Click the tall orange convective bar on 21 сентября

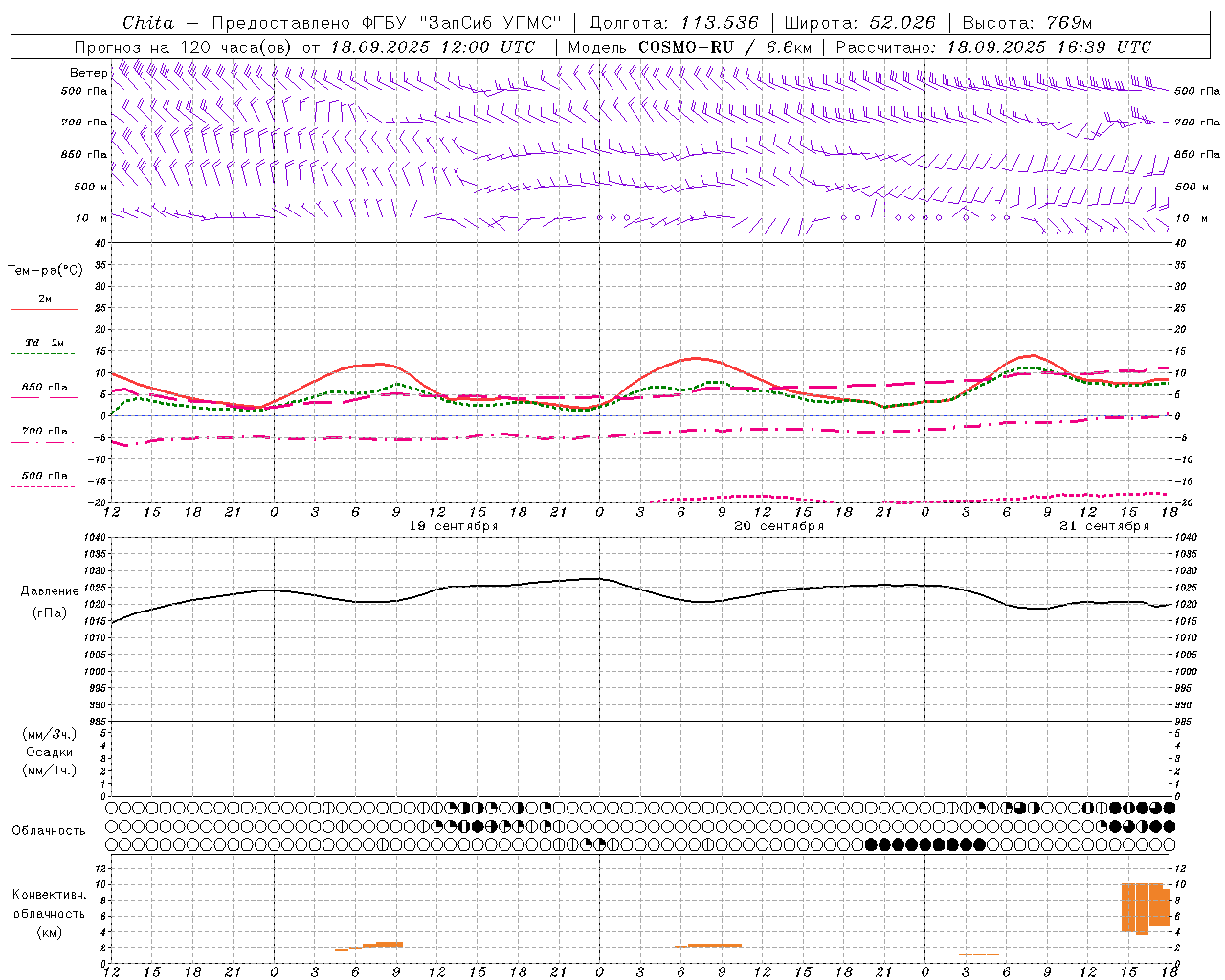point(1146,908)
